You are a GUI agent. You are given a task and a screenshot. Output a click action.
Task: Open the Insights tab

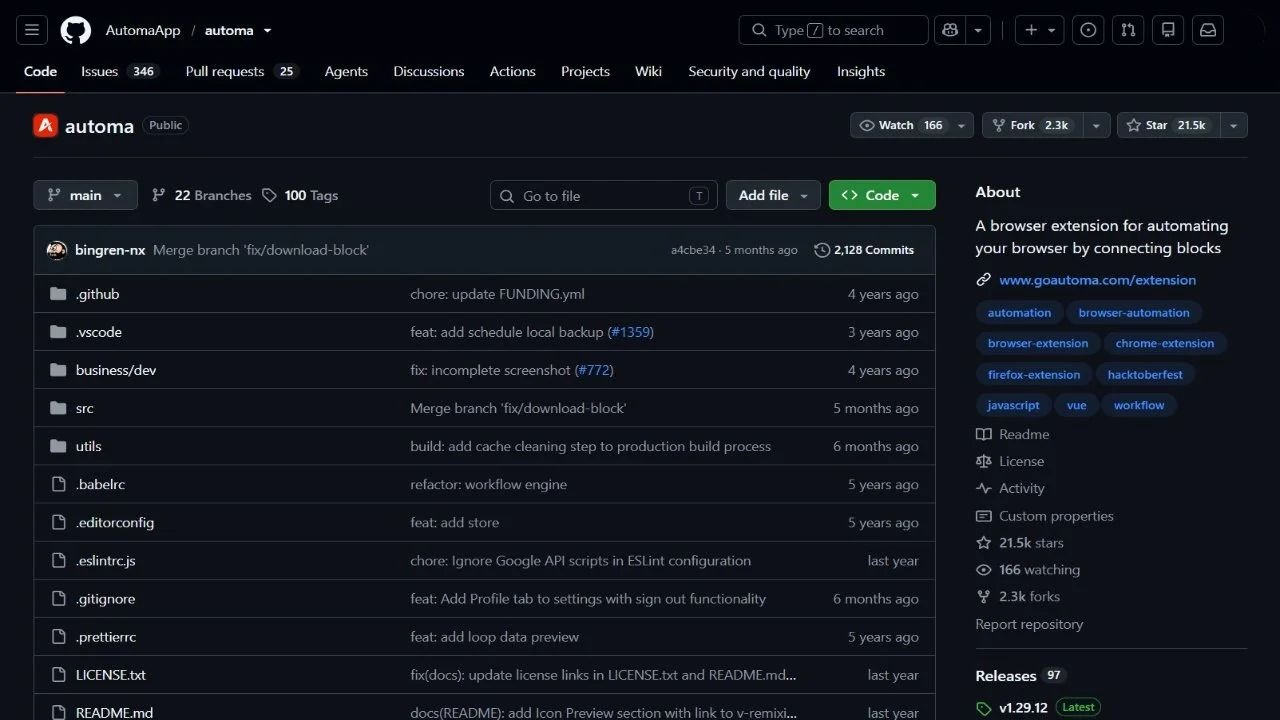(861, 71)
